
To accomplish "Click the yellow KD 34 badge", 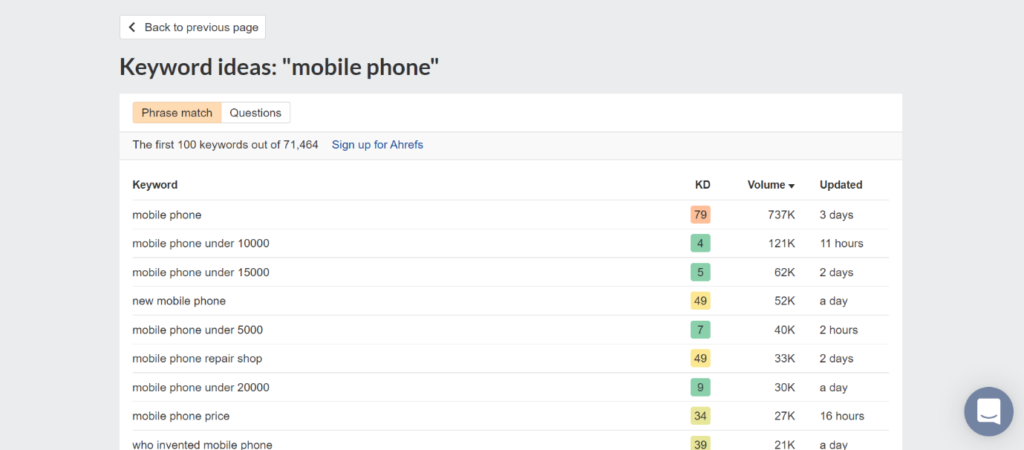I will coord(700,416).
